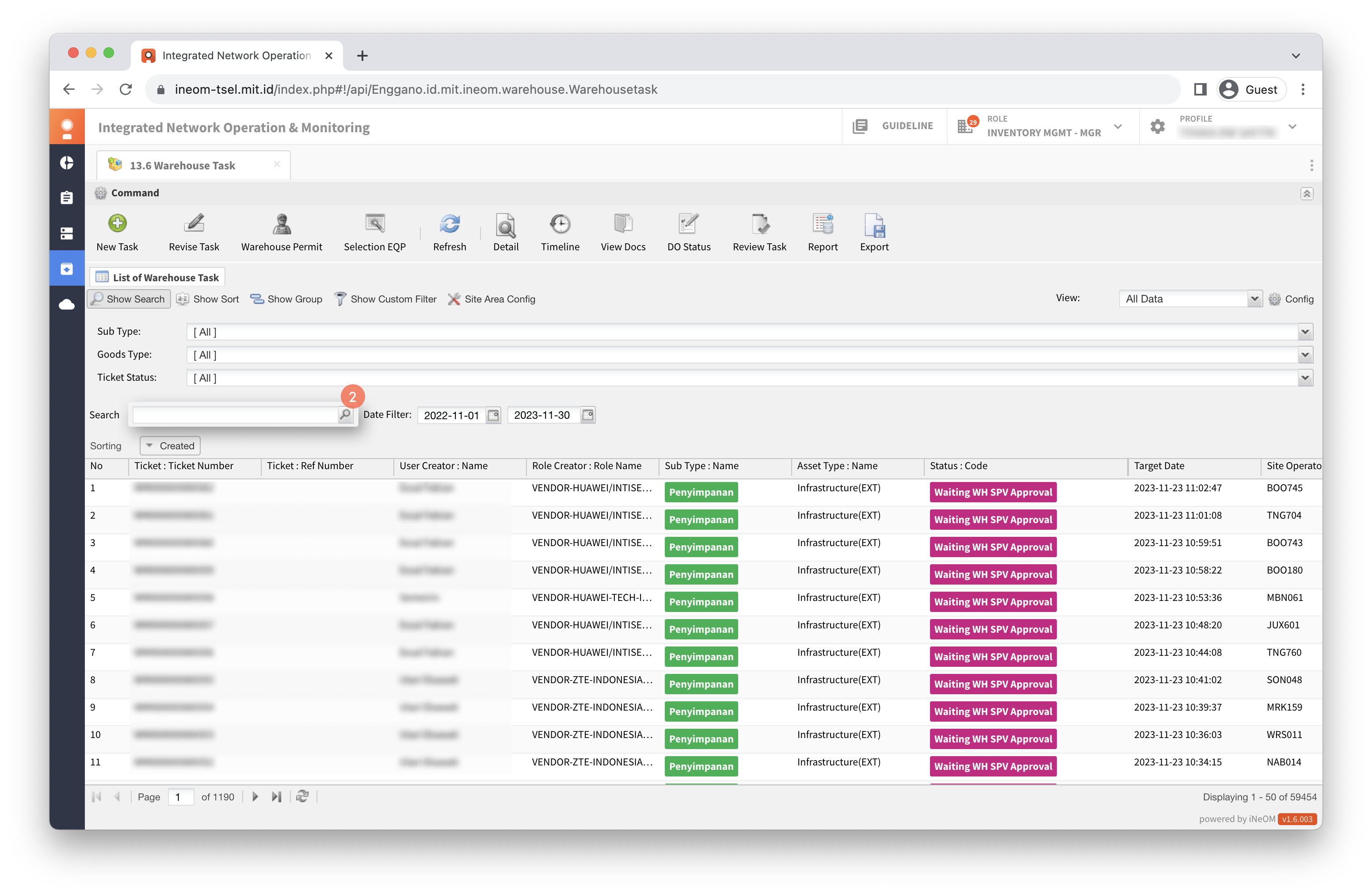Toggle the browser side panel icon
The height and width of the screenshot is (895, 1372).
(x=1200, y=89)
